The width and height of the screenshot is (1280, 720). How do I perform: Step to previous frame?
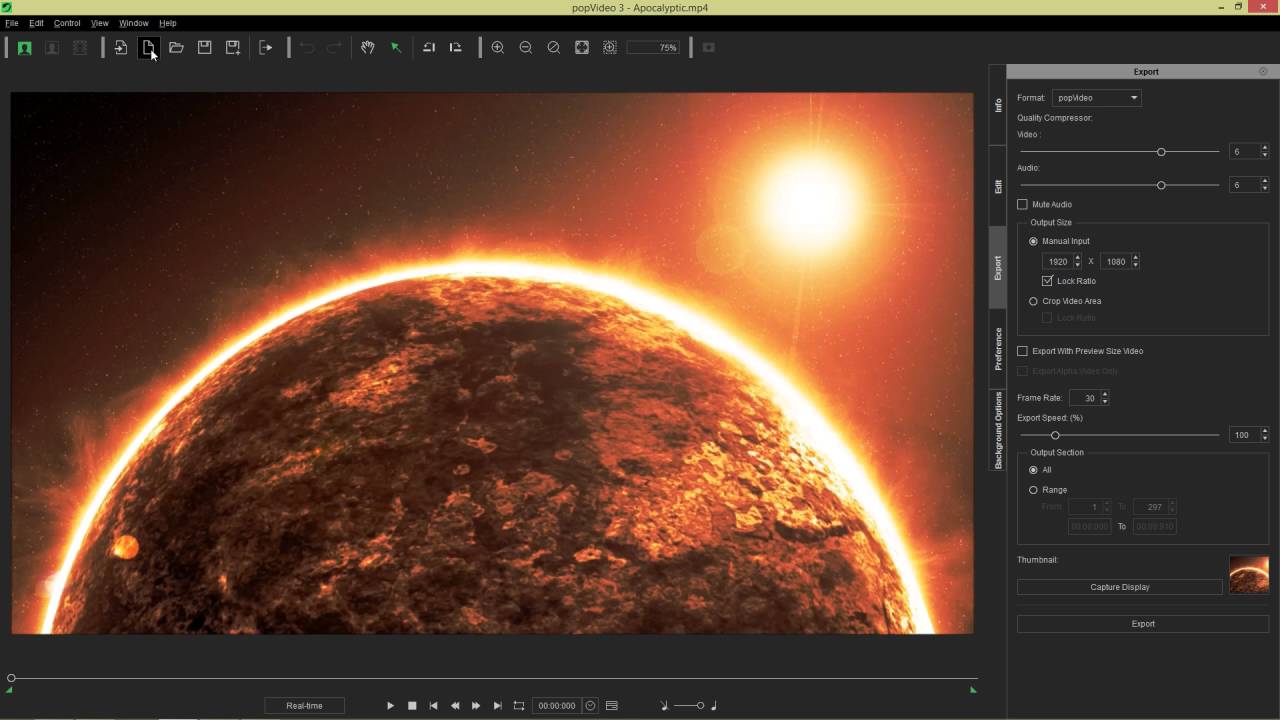455,705
